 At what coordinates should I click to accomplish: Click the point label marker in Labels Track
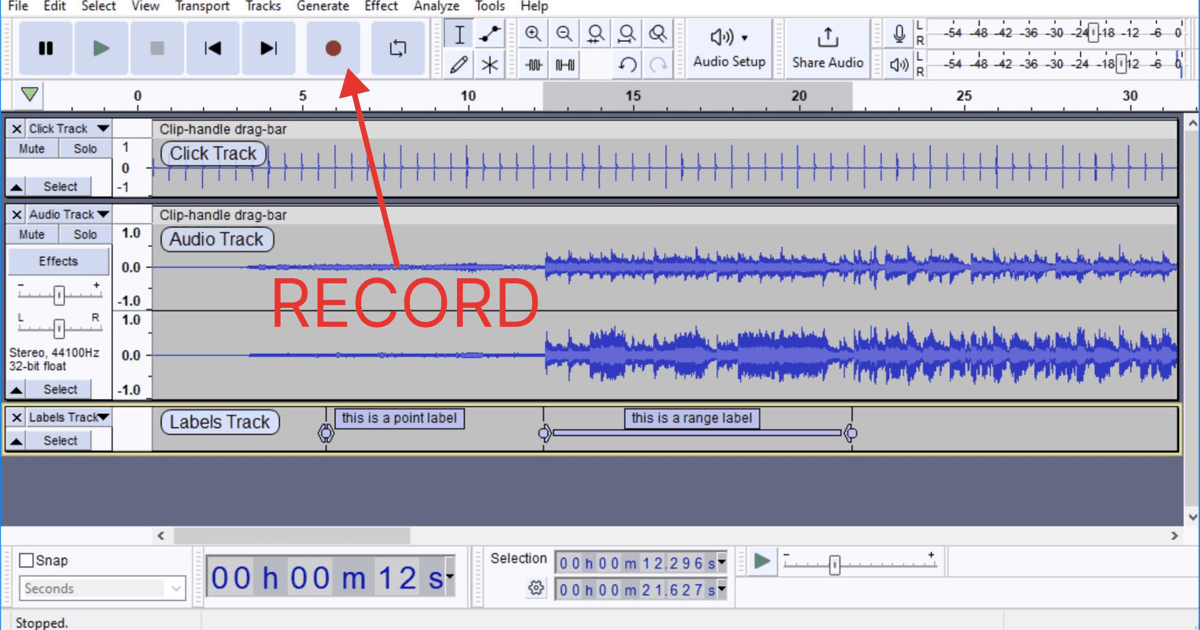point(326,432)
